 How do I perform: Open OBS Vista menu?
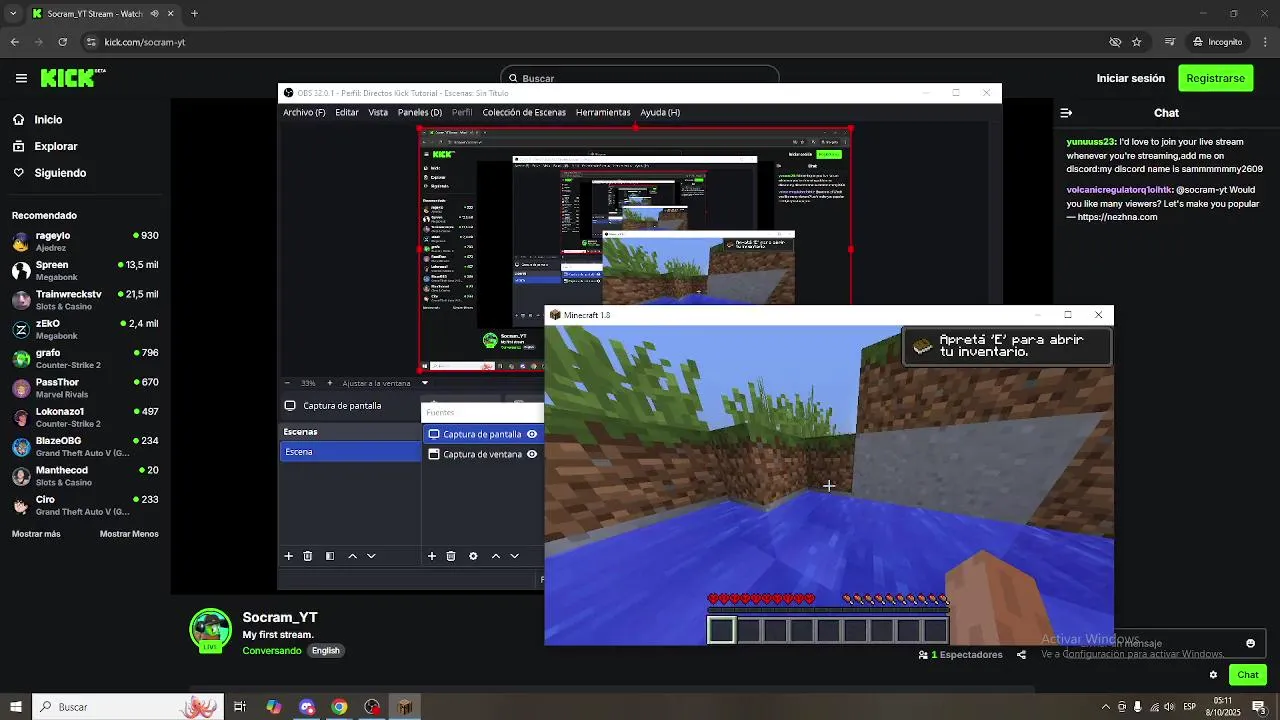click(378, 112)
